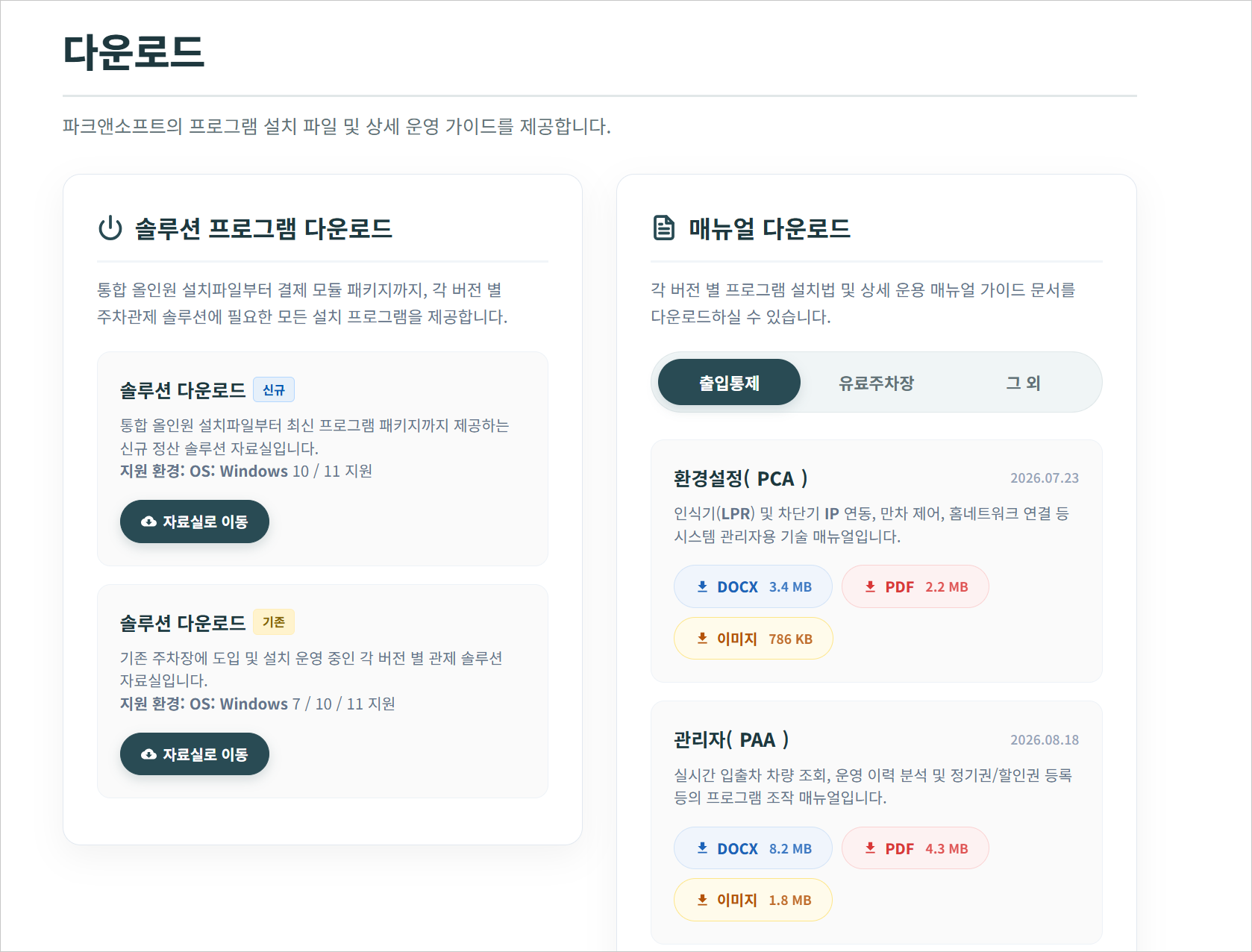Click download arrow icon on PCA PDF 2.2 MB
This screenshot has width=1252, height=952.
point(870,586)
